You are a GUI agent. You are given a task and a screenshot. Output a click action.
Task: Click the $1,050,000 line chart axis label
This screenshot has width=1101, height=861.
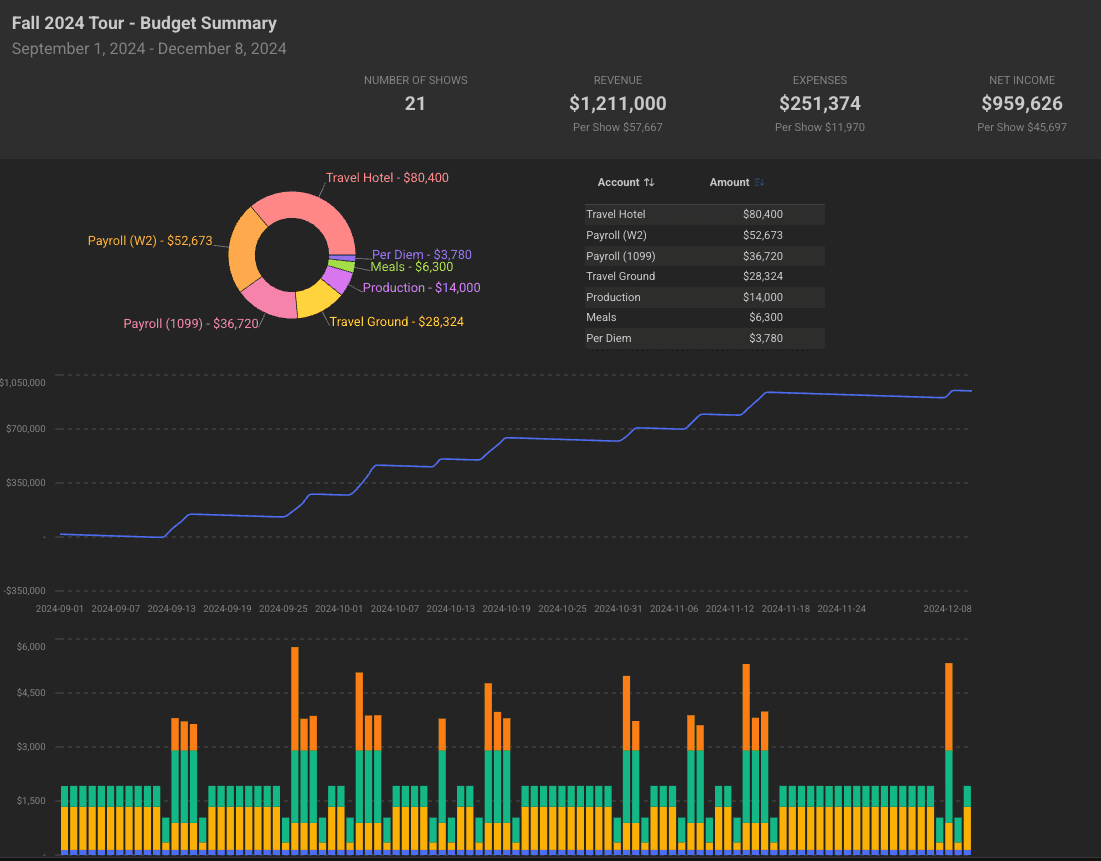pos(22,383)
